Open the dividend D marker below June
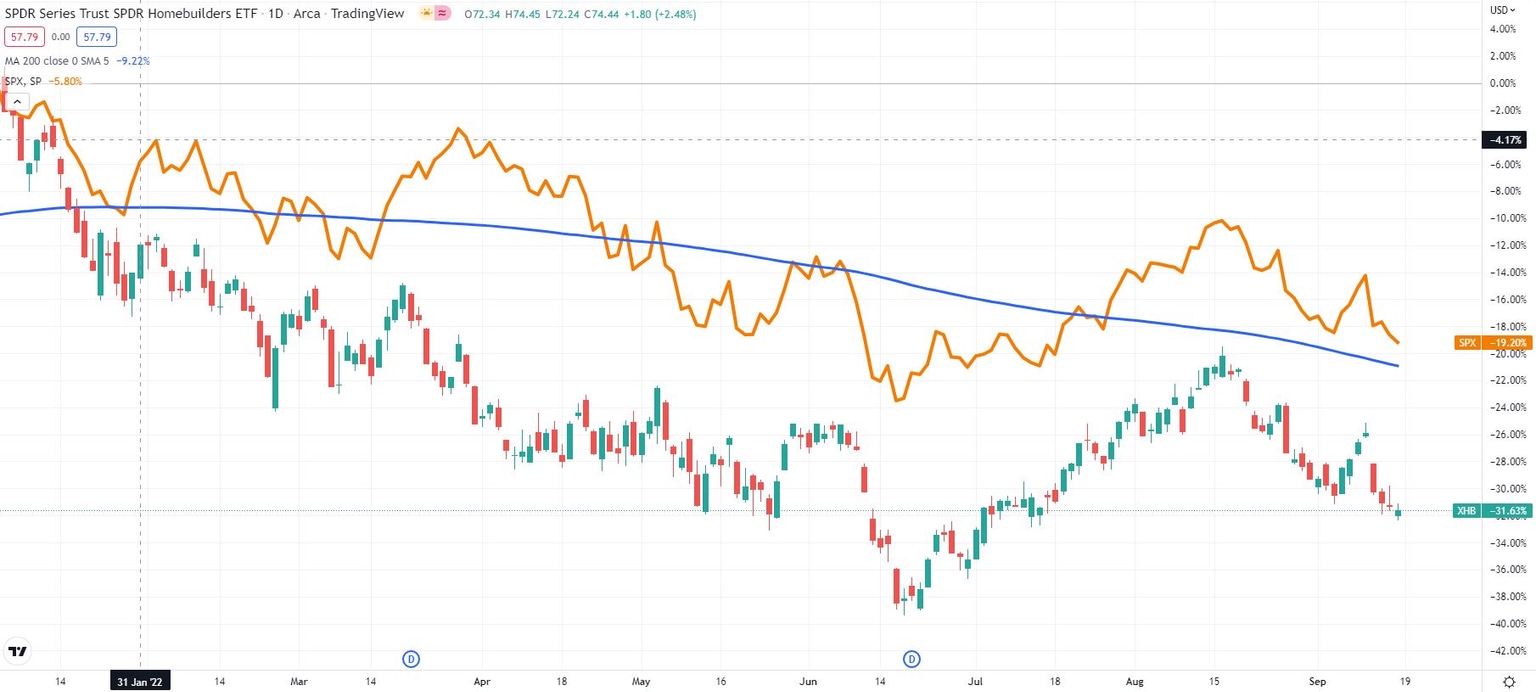This screenshot has width=1536, height=692. click(x=911, y=659)
